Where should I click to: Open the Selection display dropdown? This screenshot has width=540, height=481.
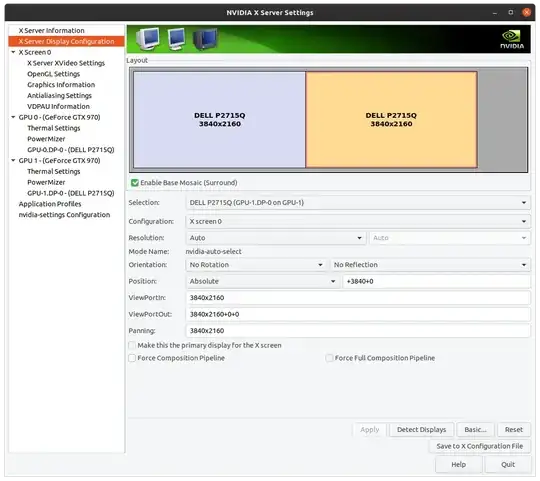pos(358,202)
